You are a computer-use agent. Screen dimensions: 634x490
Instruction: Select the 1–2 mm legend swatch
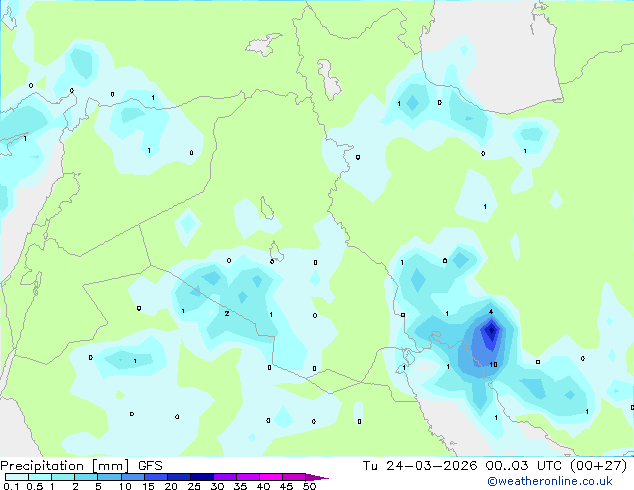pyautogui.click(x=63, y=477)
